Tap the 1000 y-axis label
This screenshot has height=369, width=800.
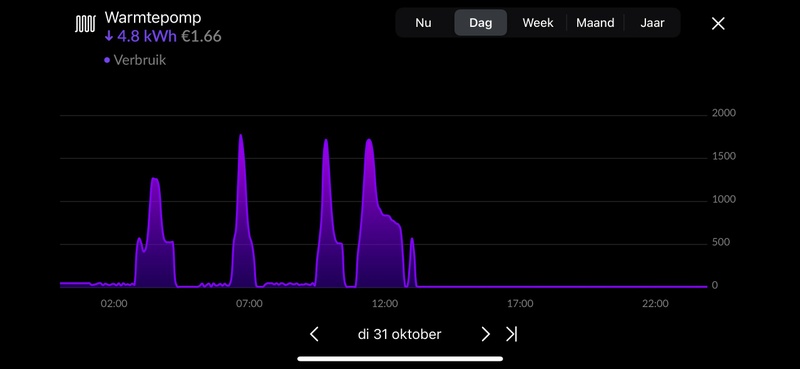[x=724, y=200]
